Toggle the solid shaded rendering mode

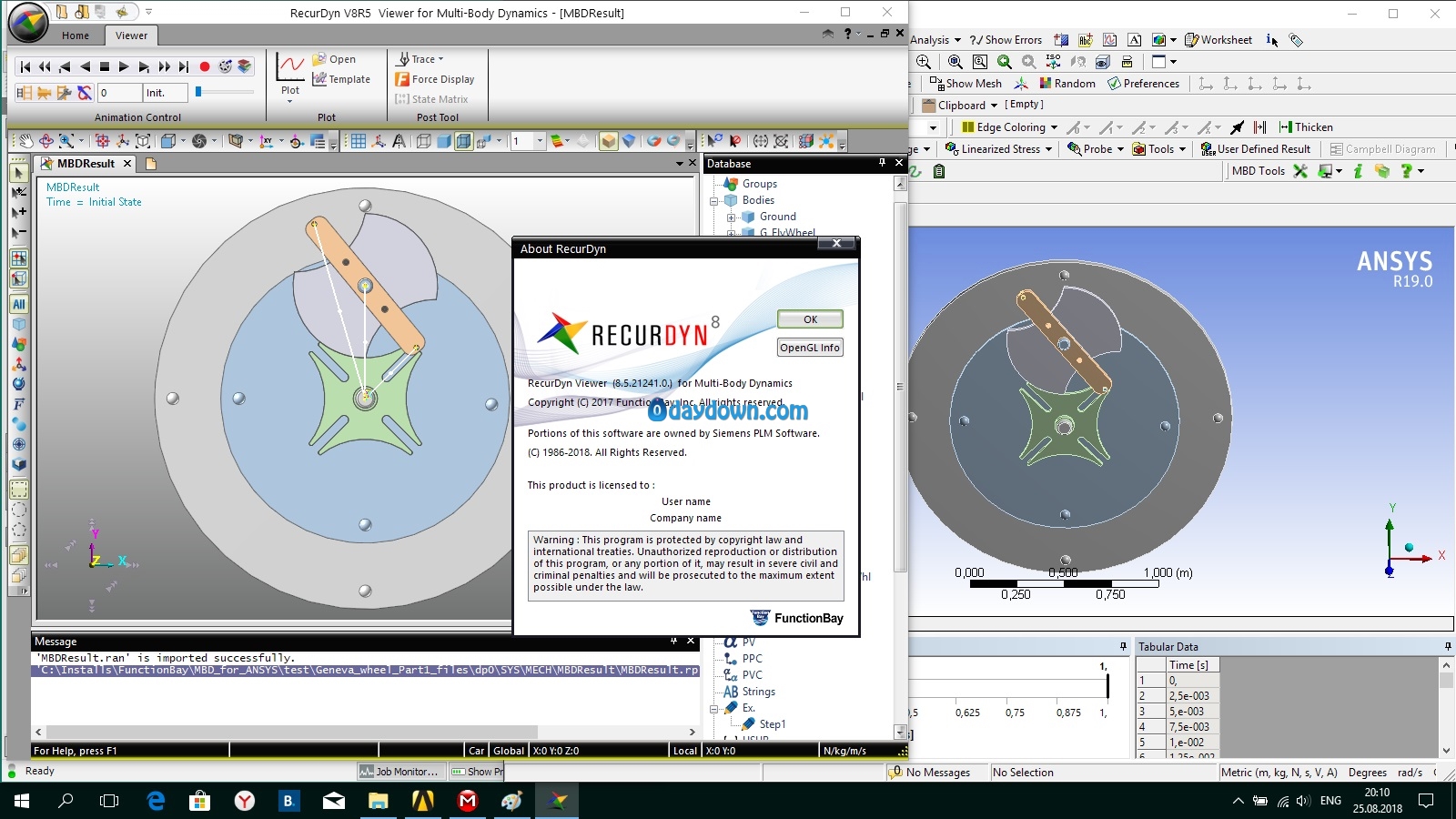pos(444,141)
